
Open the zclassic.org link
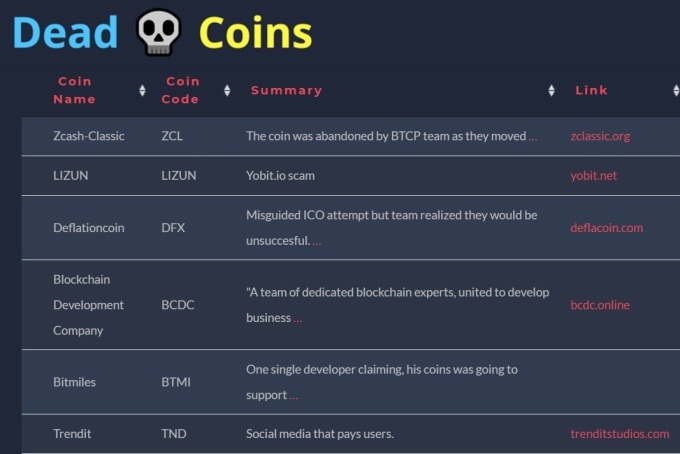click(x=600, y=136)
